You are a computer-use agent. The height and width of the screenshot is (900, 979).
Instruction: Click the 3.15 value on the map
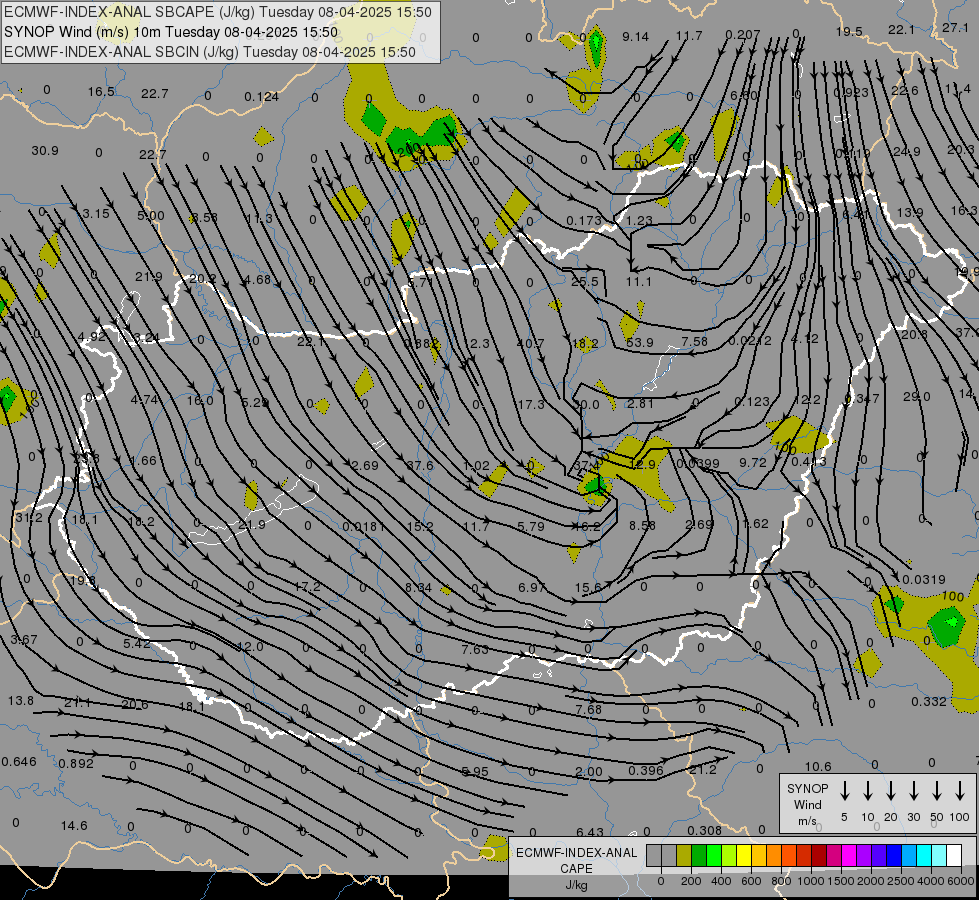tap(96, 214)
